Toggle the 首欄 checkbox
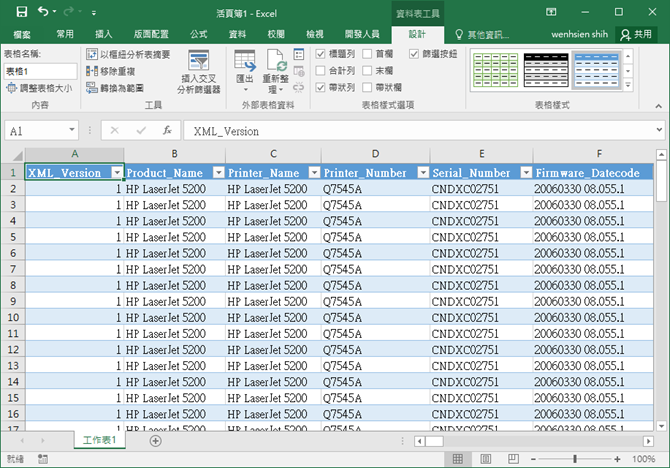The image size is (670, 468). (x=367, y=54)
